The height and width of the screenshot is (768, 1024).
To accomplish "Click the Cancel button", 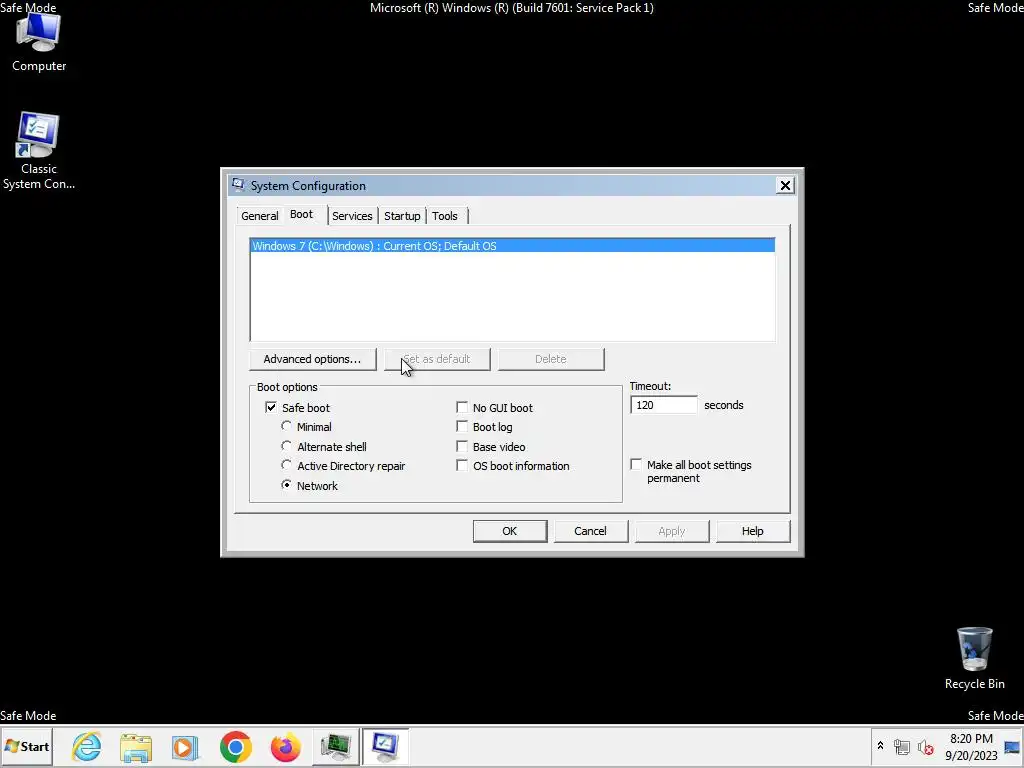I will pyautogui.click(x=590, y=531).
